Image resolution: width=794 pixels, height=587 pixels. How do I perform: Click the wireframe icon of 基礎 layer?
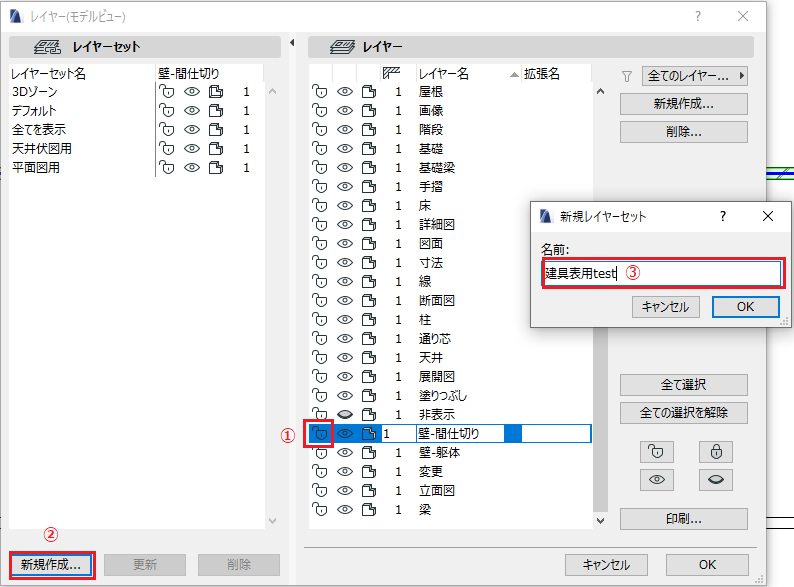(369, 148)
